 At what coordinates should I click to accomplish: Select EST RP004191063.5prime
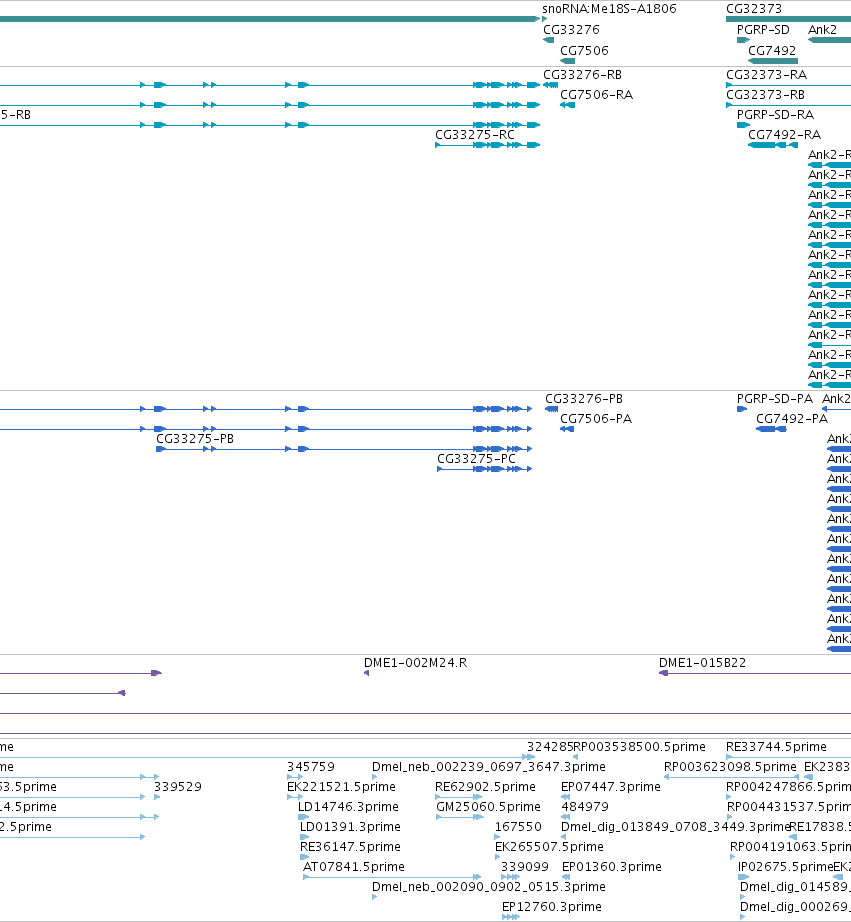pos(790,847)
